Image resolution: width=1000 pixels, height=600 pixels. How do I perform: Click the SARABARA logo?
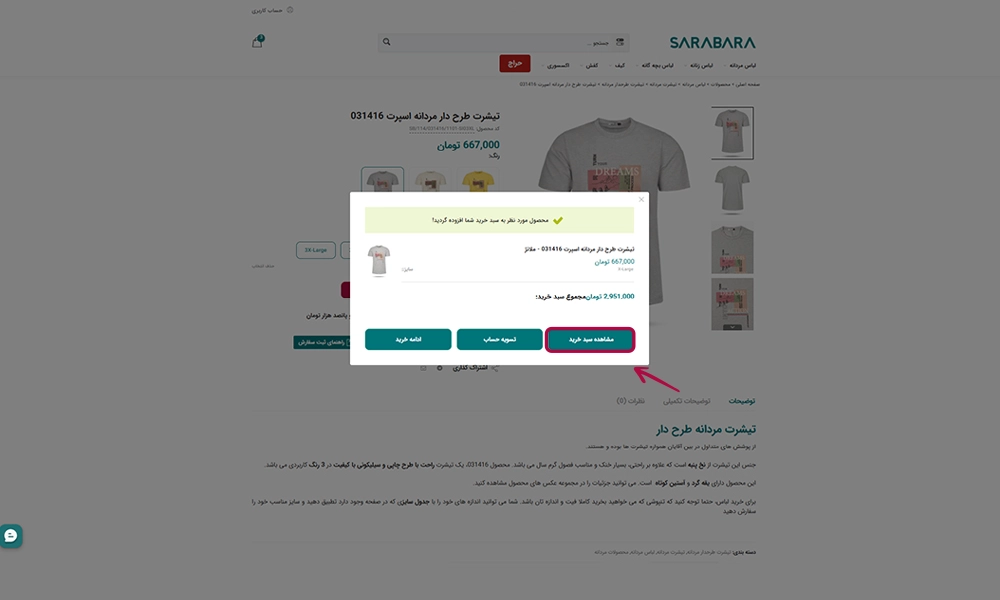(x=712, y=43)
